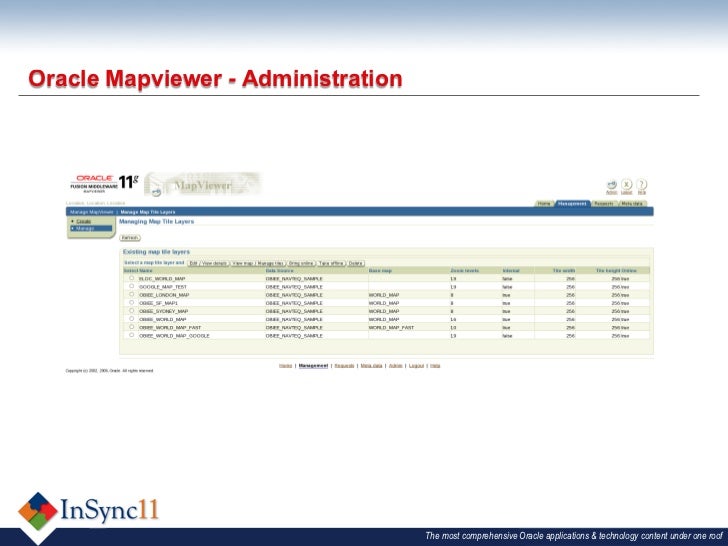Screen dimensions: 728x546
Task: Click the MapViewer banner image
Action: click(x=203, y=184)
